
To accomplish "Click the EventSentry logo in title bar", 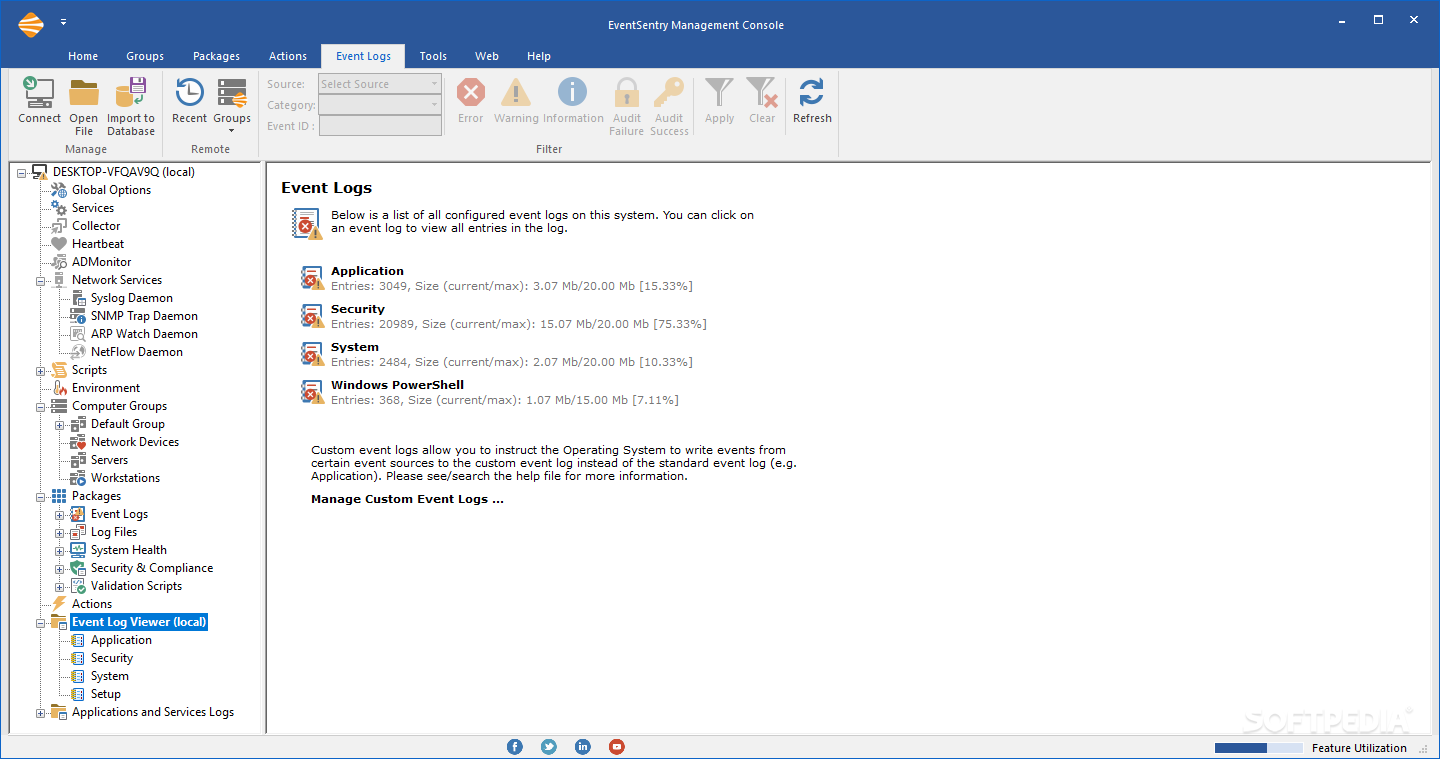I will point(31,24).
